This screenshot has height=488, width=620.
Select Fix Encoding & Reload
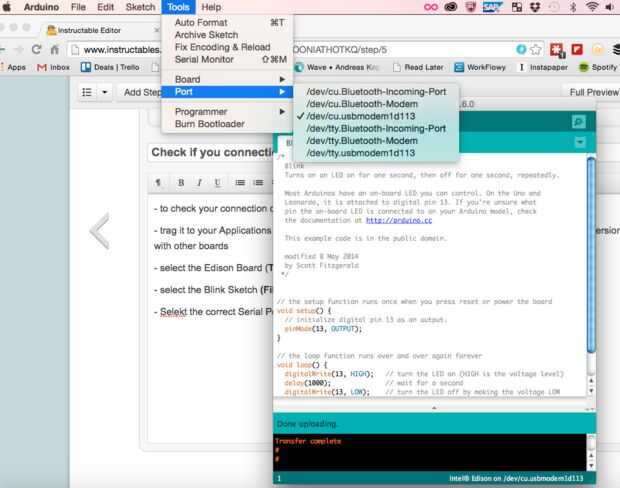tap(227, 47)
